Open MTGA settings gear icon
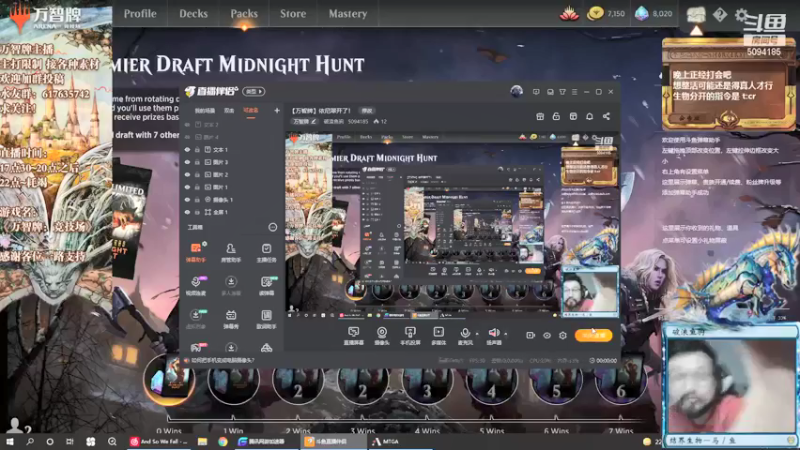Screen dimensions: 800x450 (x=741, y=15)
